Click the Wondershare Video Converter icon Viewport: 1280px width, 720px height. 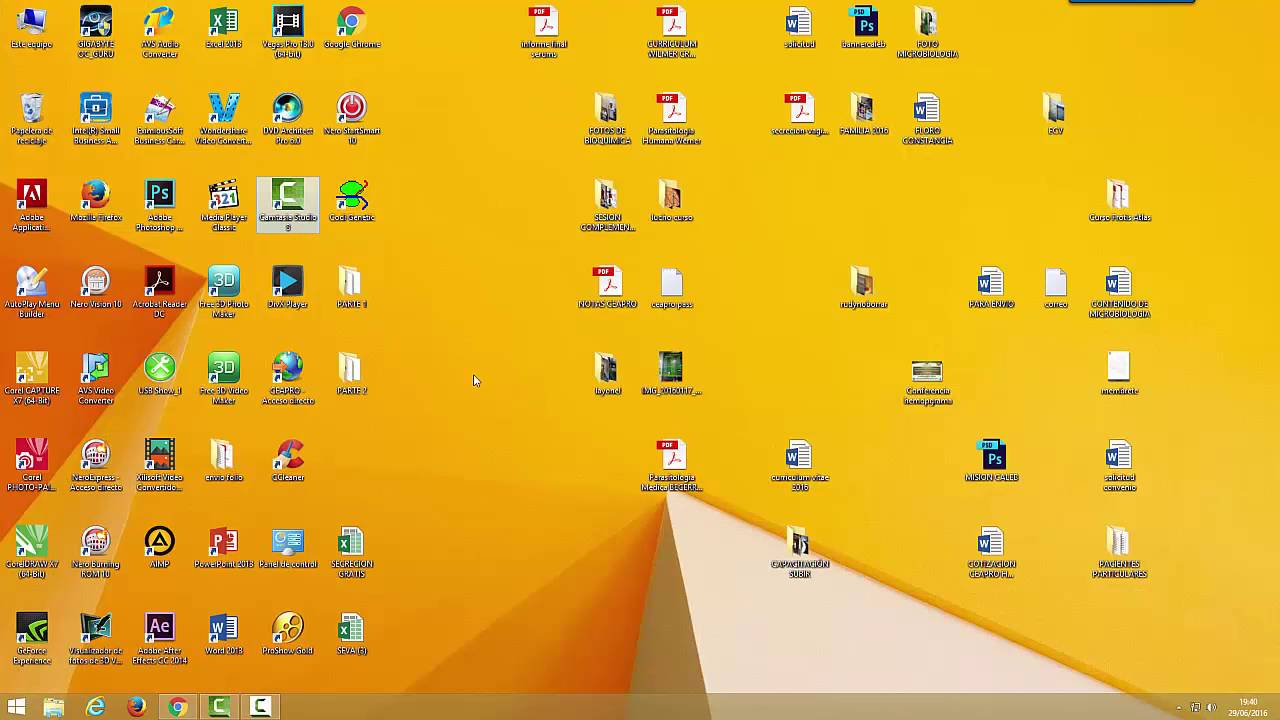224,120
